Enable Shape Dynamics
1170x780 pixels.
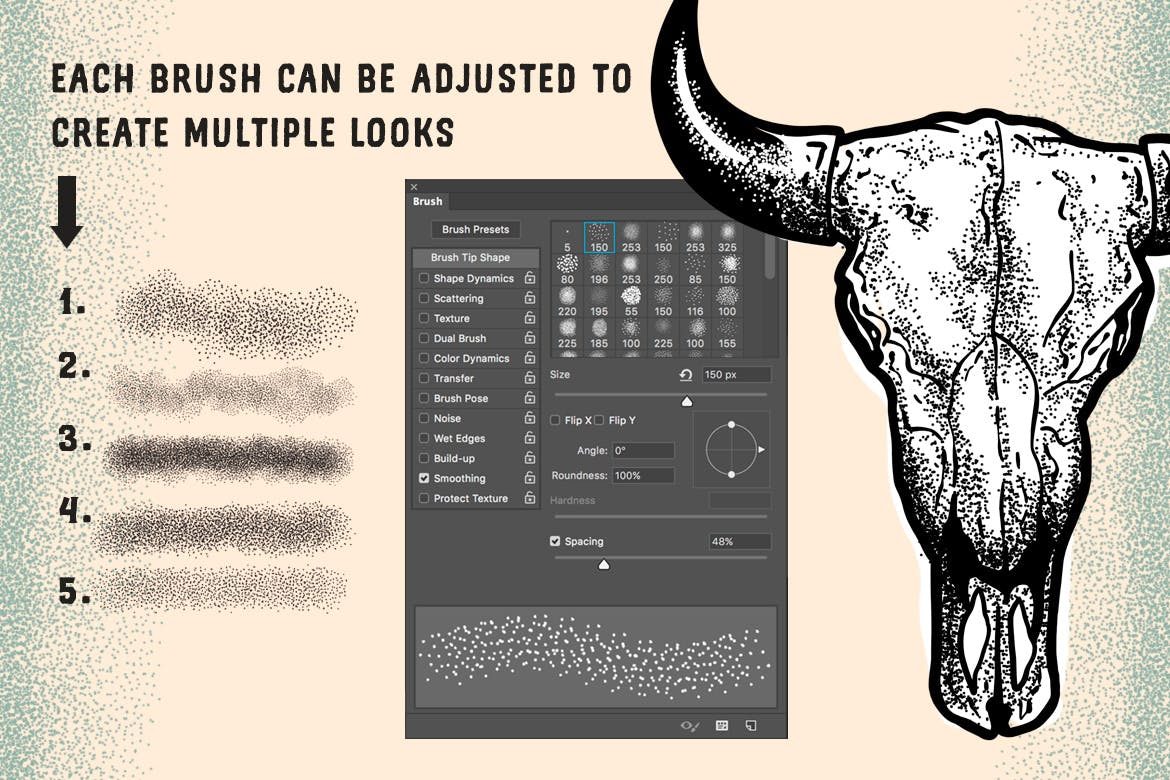click(424, 278)
